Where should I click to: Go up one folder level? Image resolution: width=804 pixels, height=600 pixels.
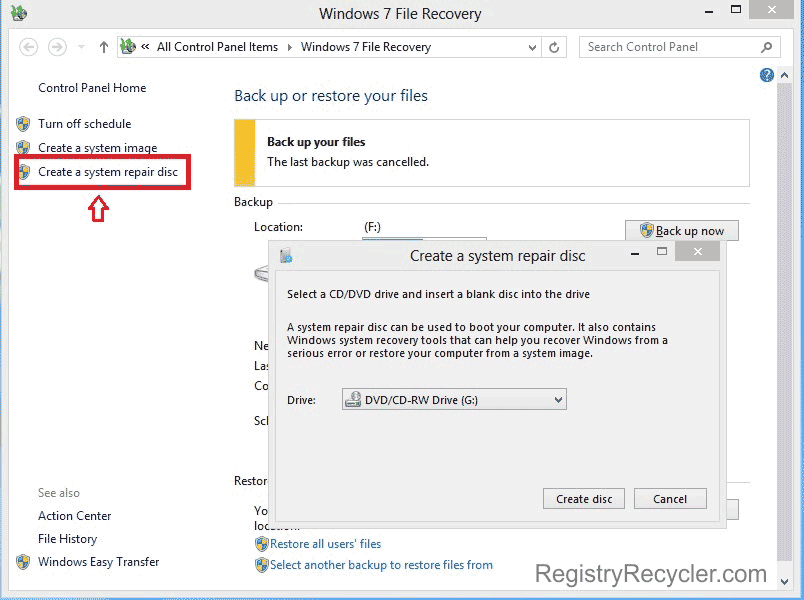click(104, 47)
